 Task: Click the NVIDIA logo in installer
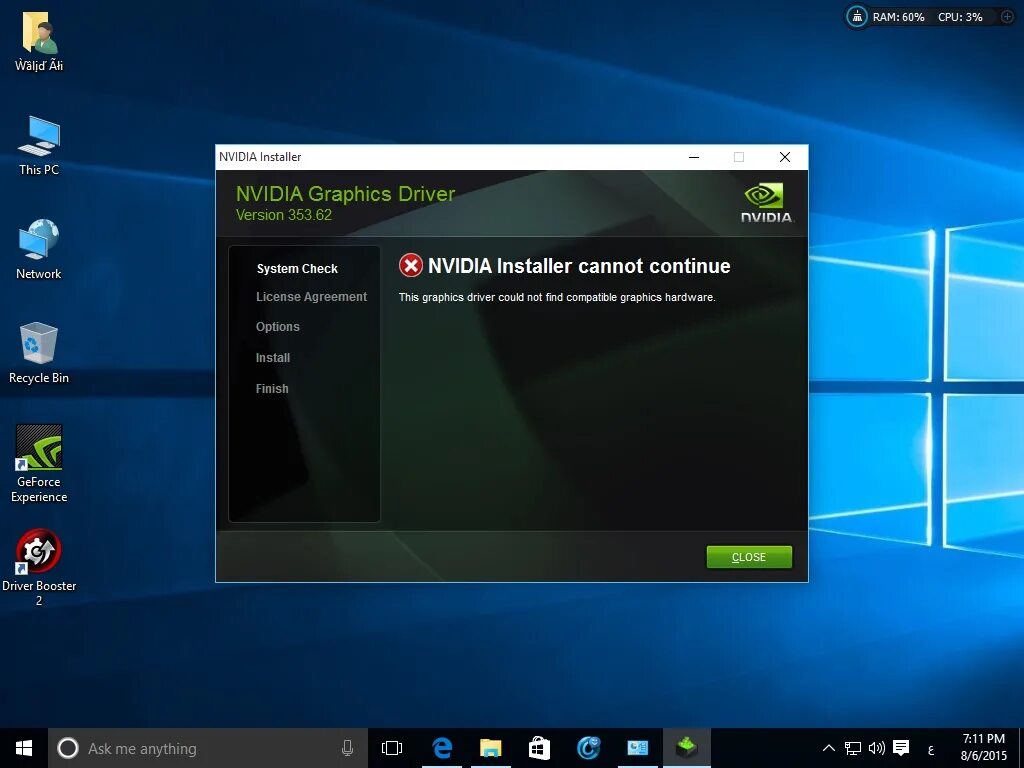[767, 202]
